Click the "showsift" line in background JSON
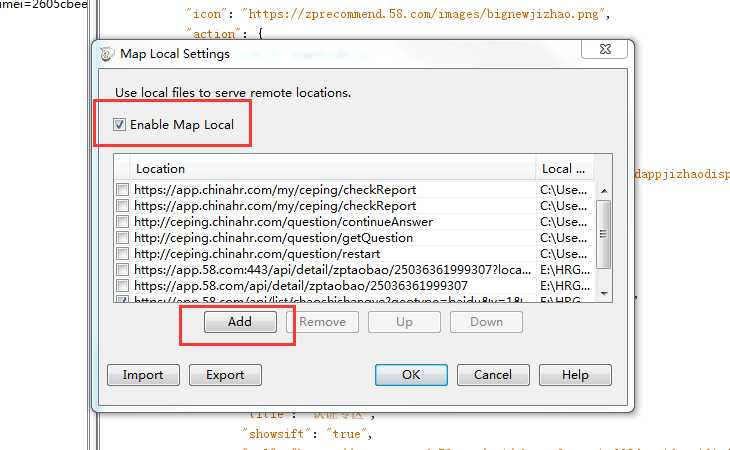Image resolution: width=730 pixels, height=450 pixels. tap(307, 434)
